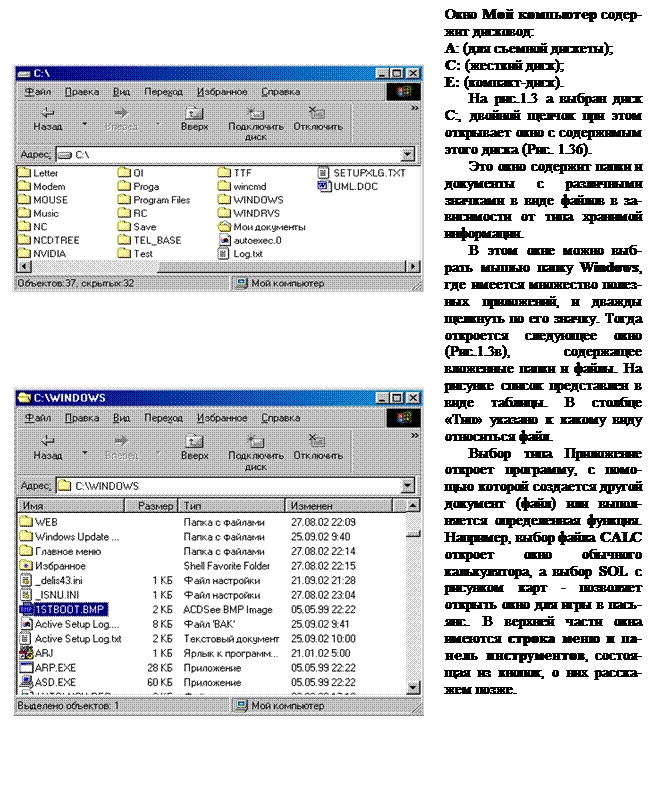Viewport: 654px width, 808px height.
Task: Select the Active Setup Log.txt row
Action: coord(211,638)
